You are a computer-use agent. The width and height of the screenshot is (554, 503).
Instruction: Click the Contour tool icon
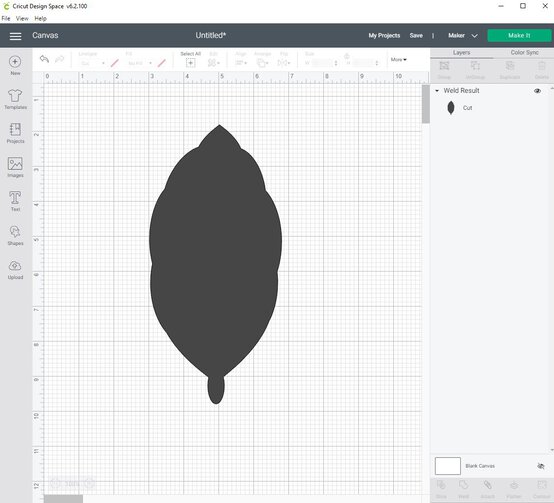click(x=541, y=485)
